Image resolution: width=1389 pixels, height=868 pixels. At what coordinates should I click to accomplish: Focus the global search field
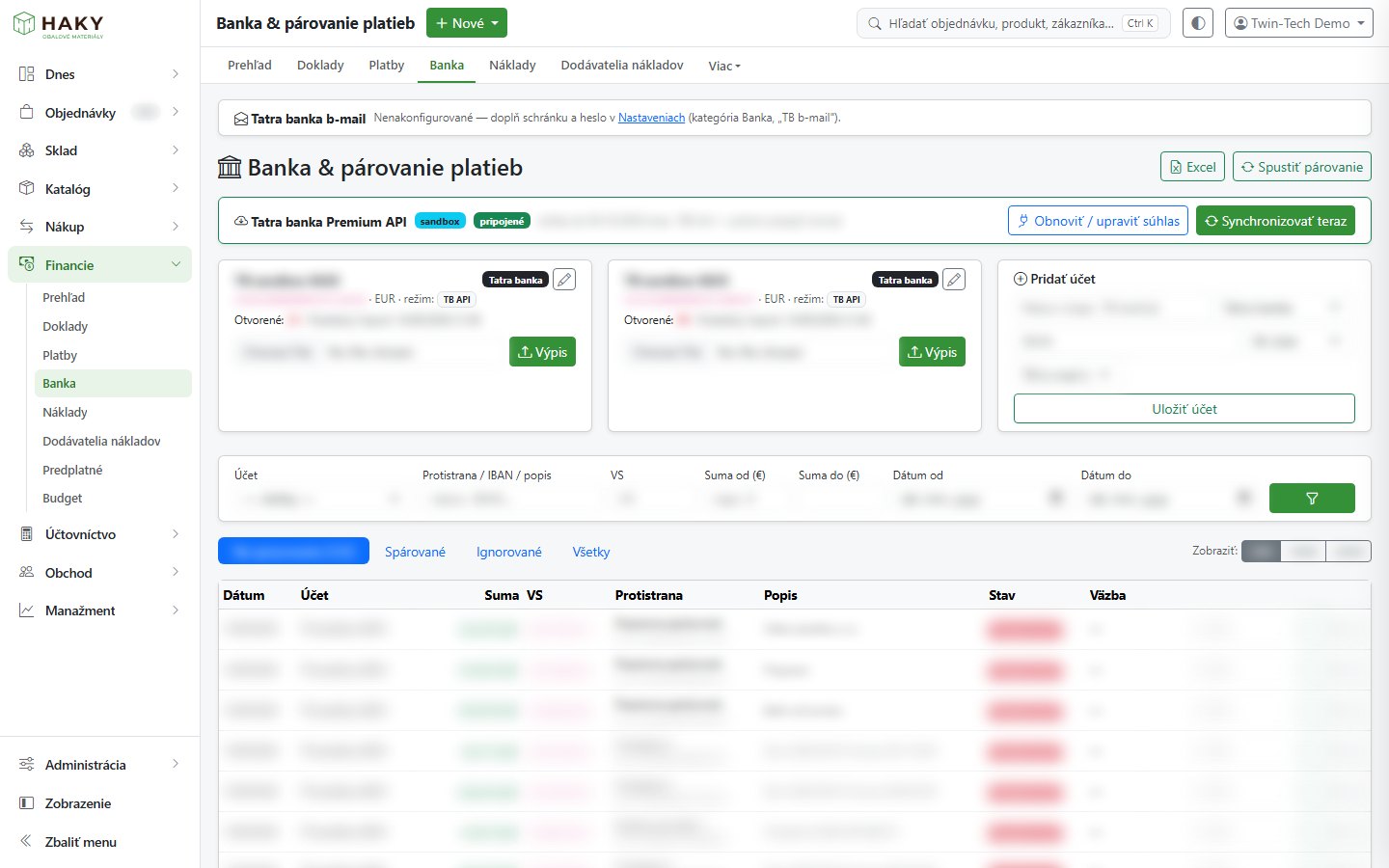(1013, 23)
